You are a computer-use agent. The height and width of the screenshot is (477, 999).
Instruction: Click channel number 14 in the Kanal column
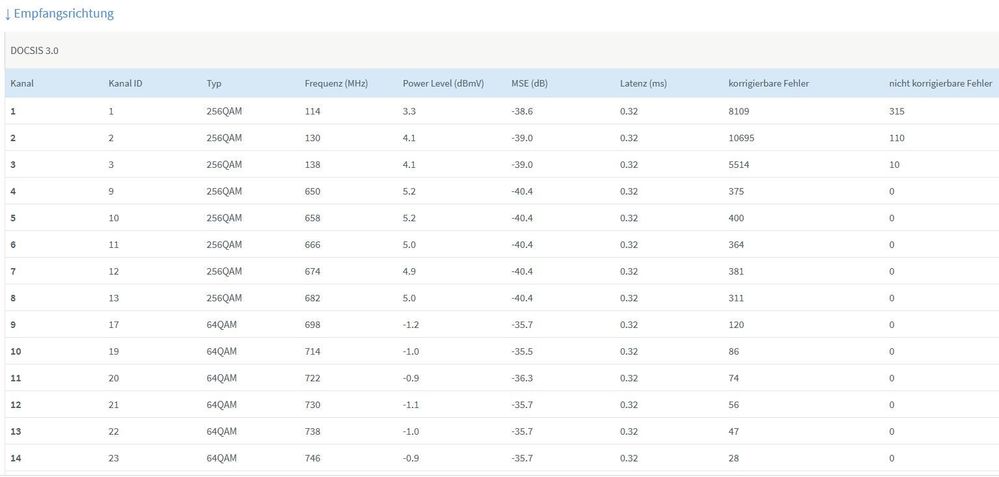tap(16, 458)
